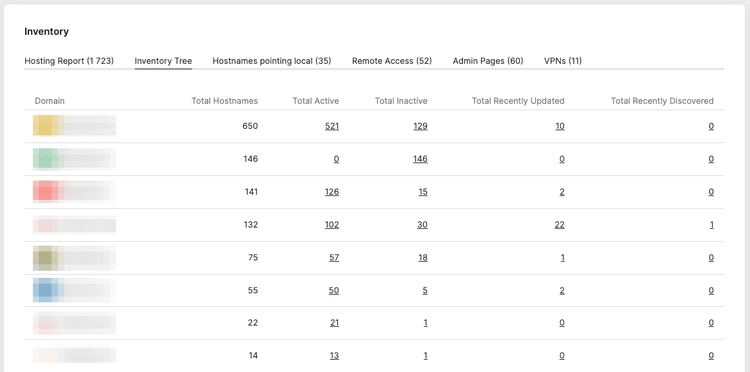
Task: Open the blurred domain with 141 hostnames
Action: point(75,191)
